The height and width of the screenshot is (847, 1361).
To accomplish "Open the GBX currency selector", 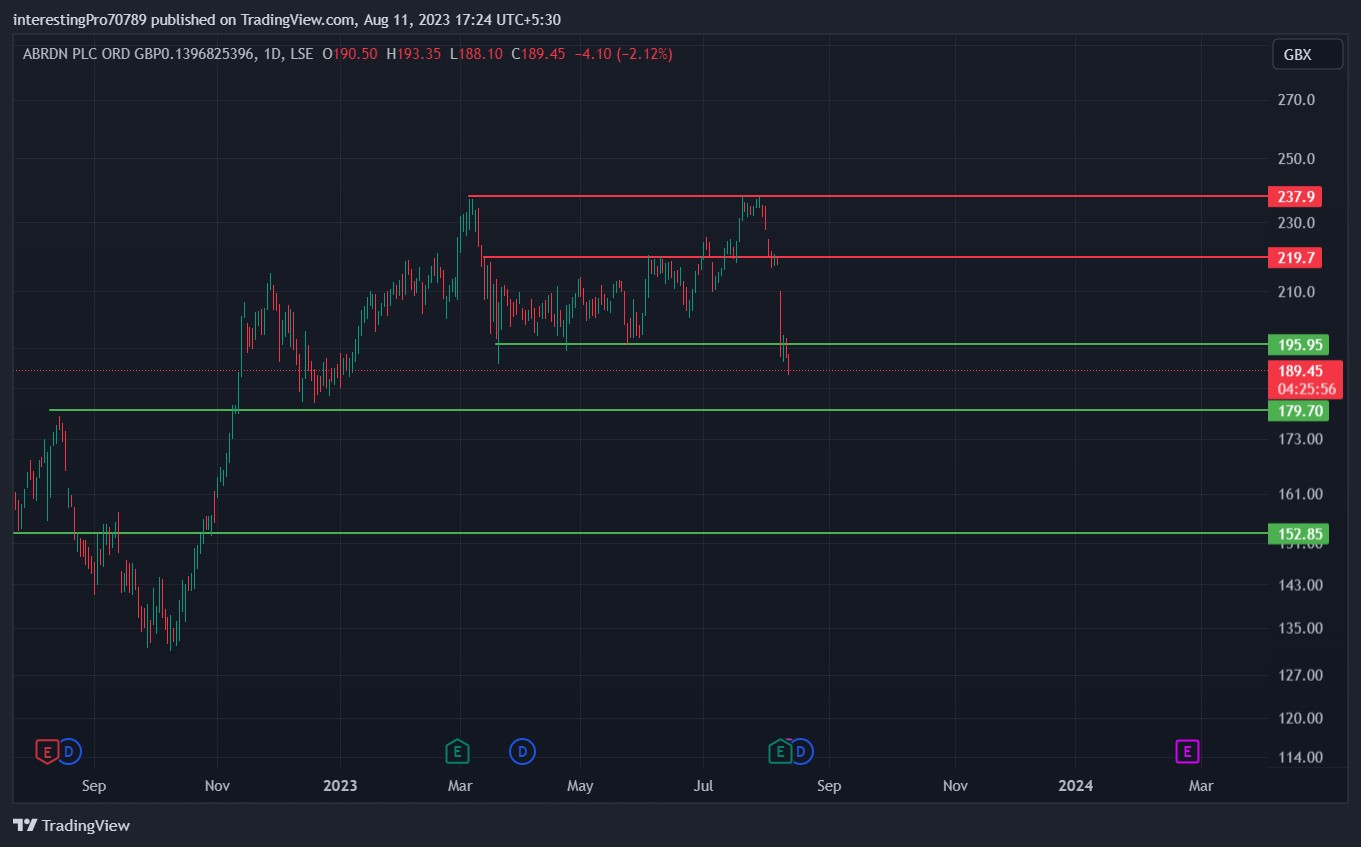I will (1307, 55).
